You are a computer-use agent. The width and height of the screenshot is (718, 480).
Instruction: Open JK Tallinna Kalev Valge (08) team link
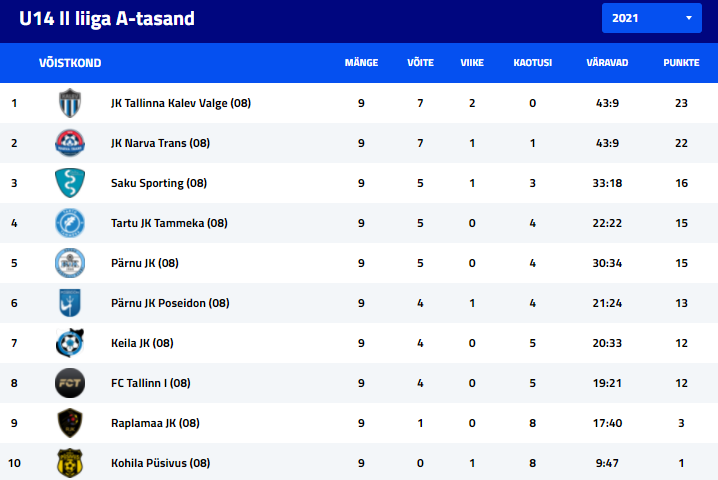(x=181, y=103)
